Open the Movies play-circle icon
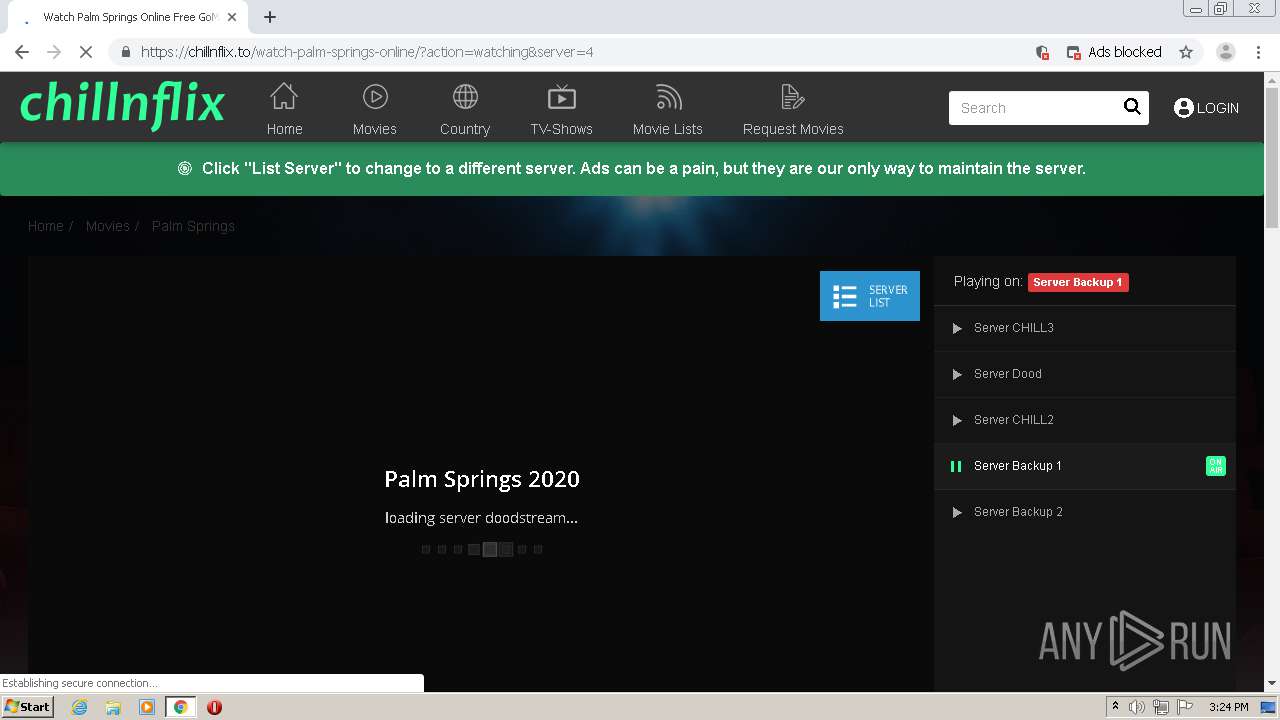Screen dimensions: 1280x720 tap(375, 97)
